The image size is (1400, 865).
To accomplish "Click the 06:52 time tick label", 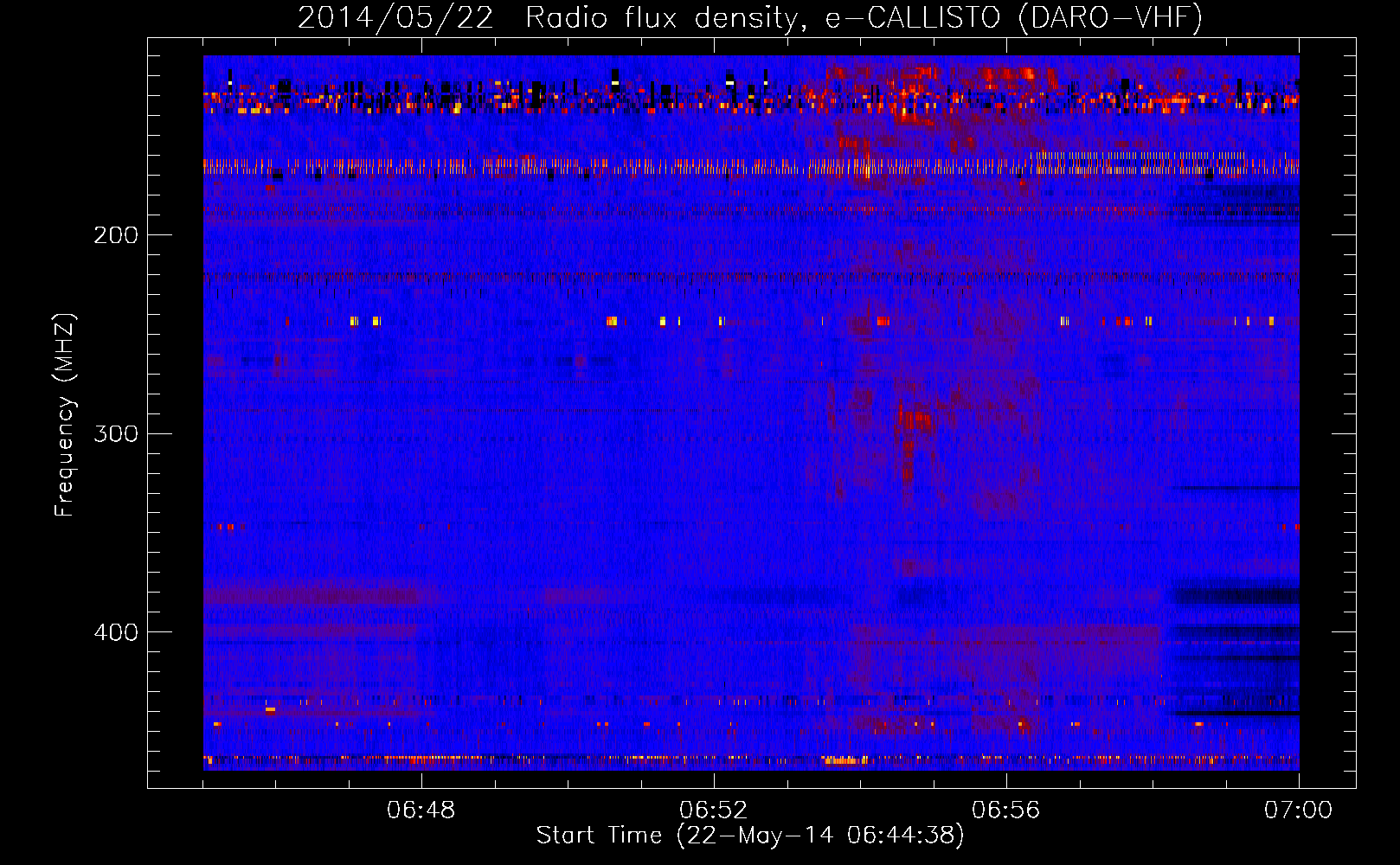I will 714,811.
